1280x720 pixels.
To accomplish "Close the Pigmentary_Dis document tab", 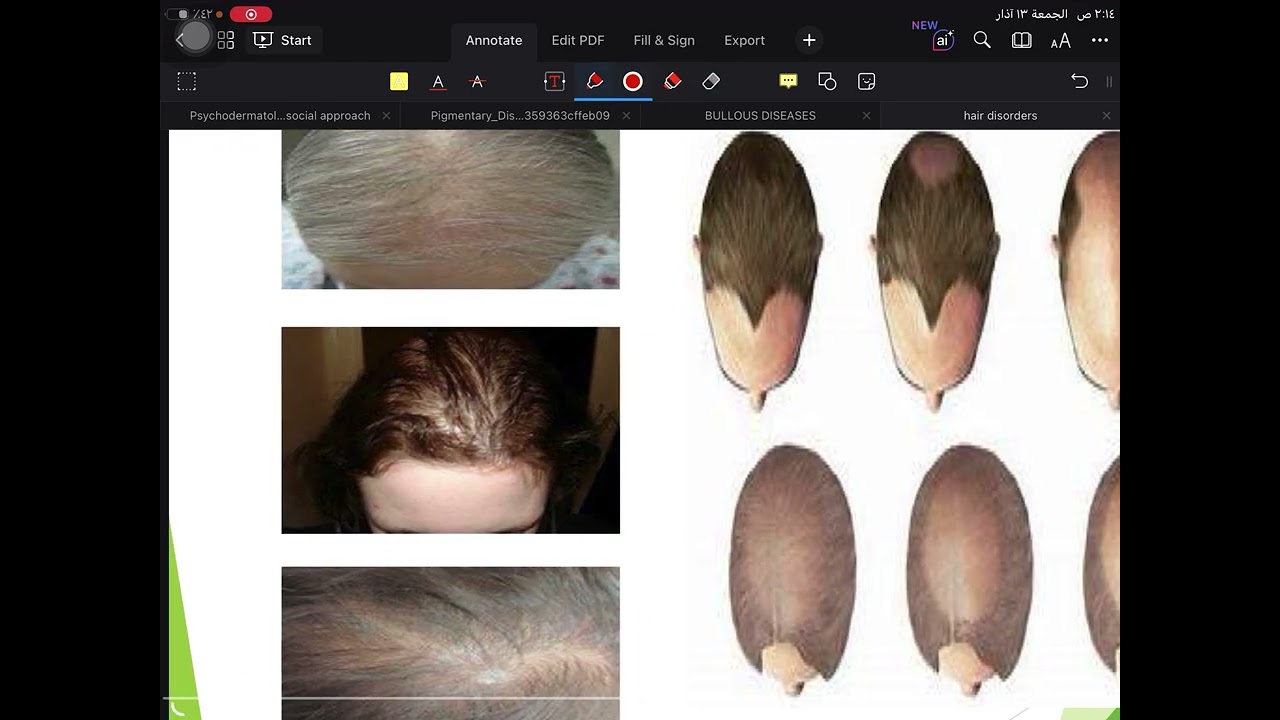I will point(626,116).
